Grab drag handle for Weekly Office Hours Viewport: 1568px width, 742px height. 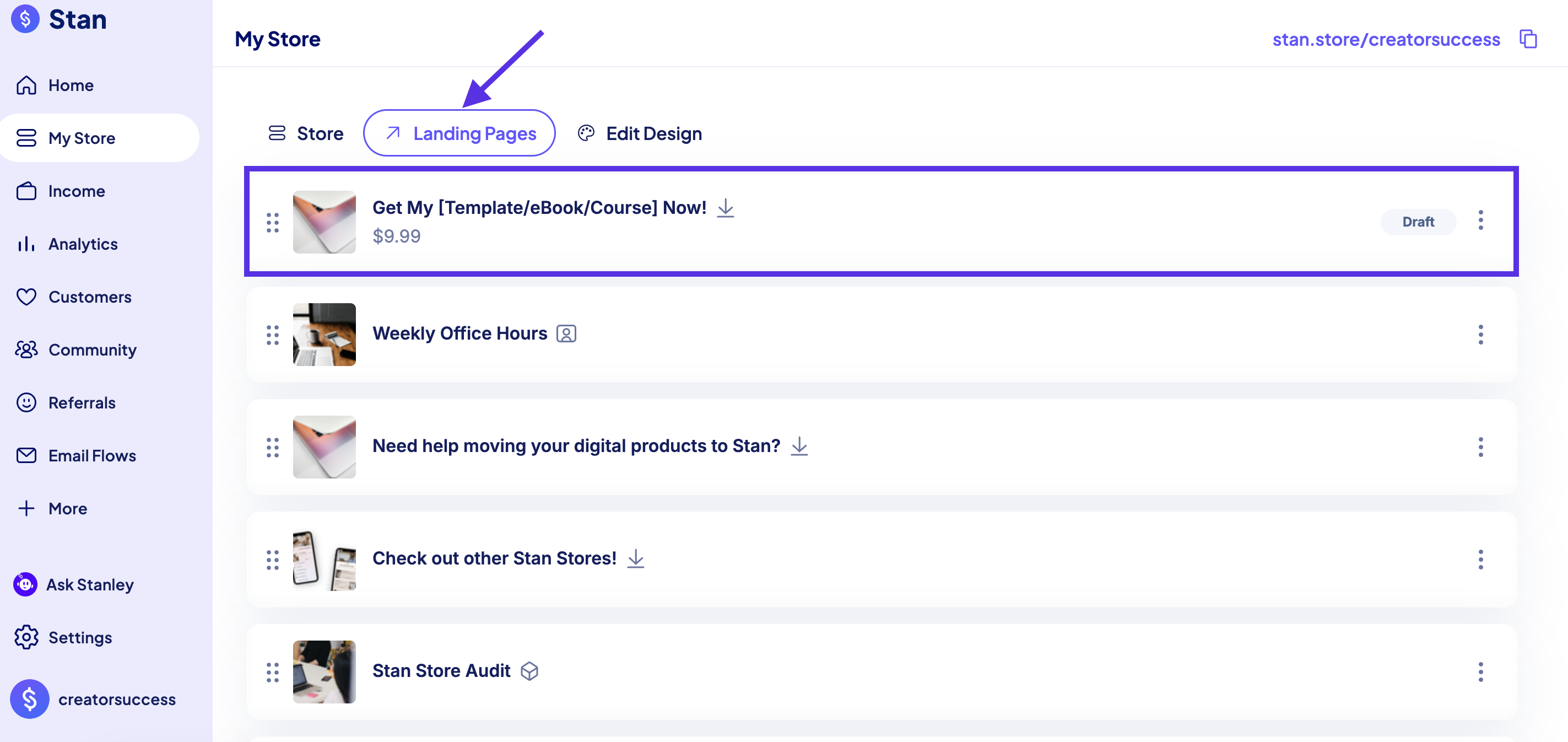tap(273, 335)
